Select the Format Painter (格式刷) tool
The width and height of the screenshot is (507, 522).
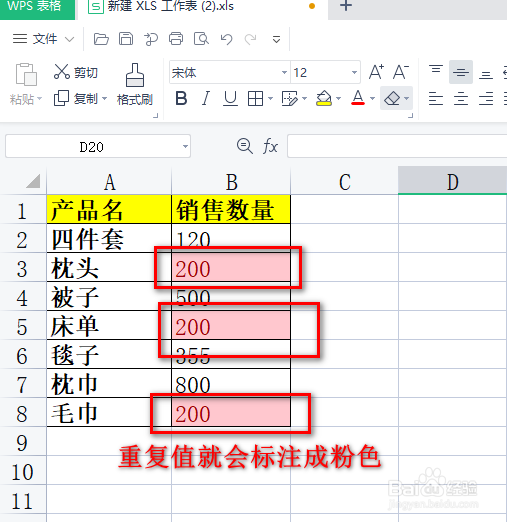(x=135, y=85)
